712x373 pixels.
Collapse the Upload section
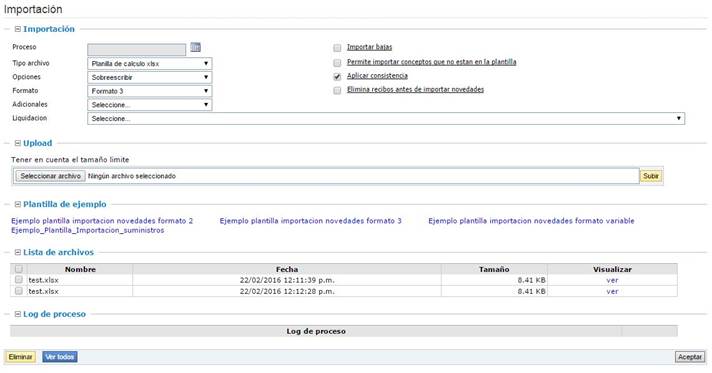(x=18, y=143)
